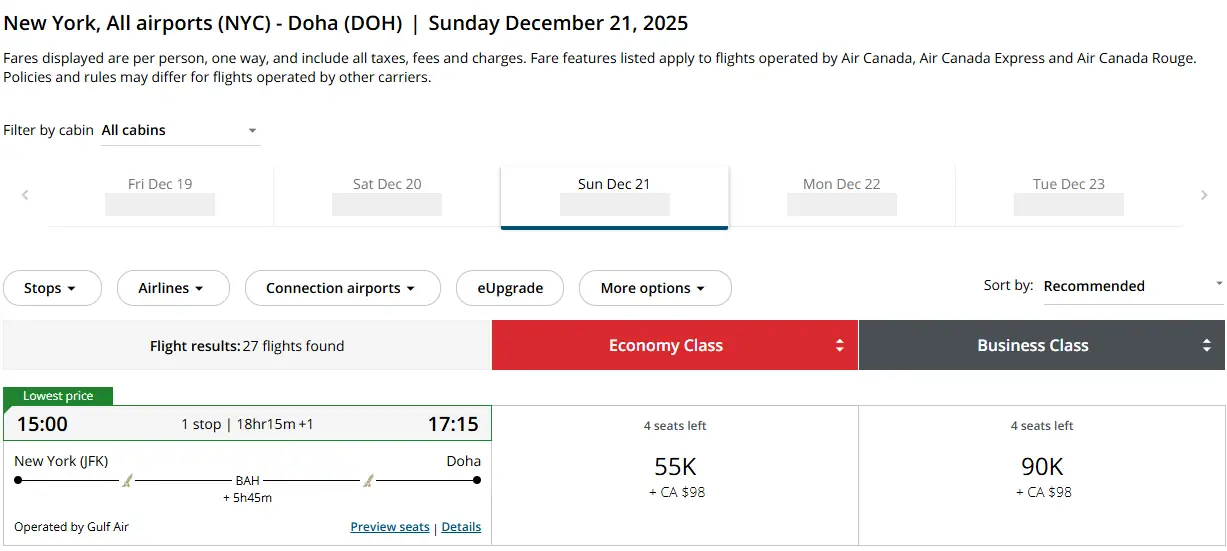Go to previous dates with left chevron
This screenshot has width=1227, height=551.
click(x=25, y=195)
